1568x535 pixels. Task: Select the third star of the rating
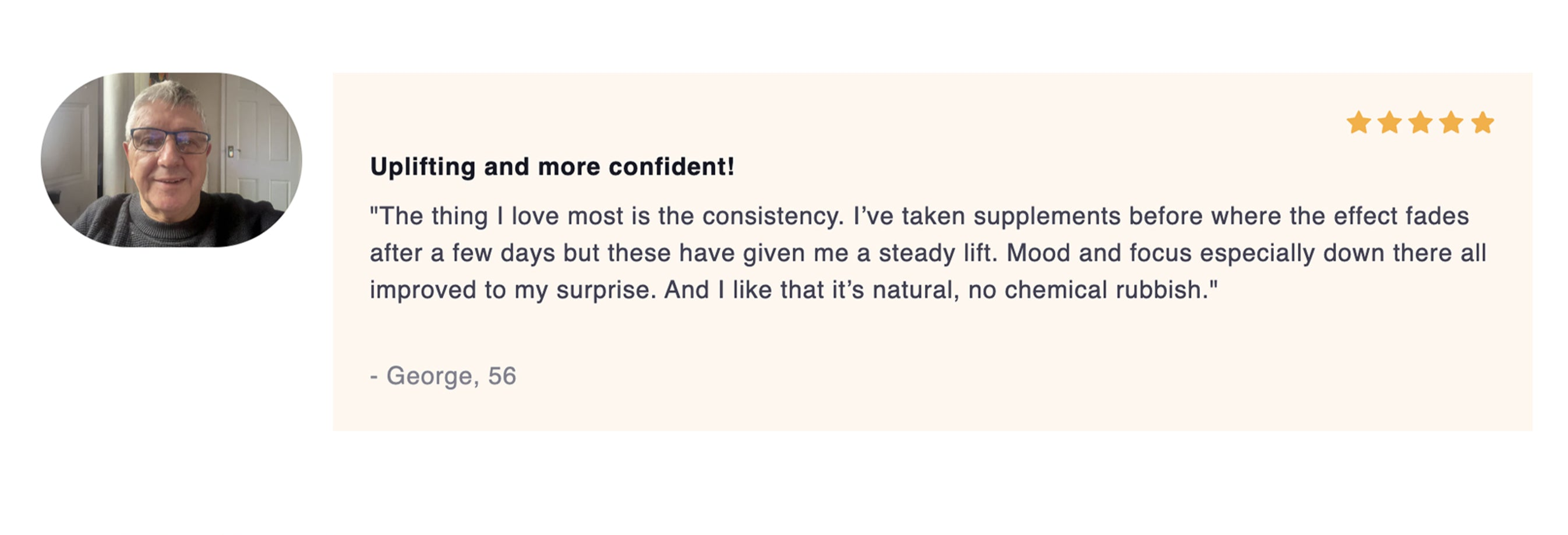[x=1421, y=122]
